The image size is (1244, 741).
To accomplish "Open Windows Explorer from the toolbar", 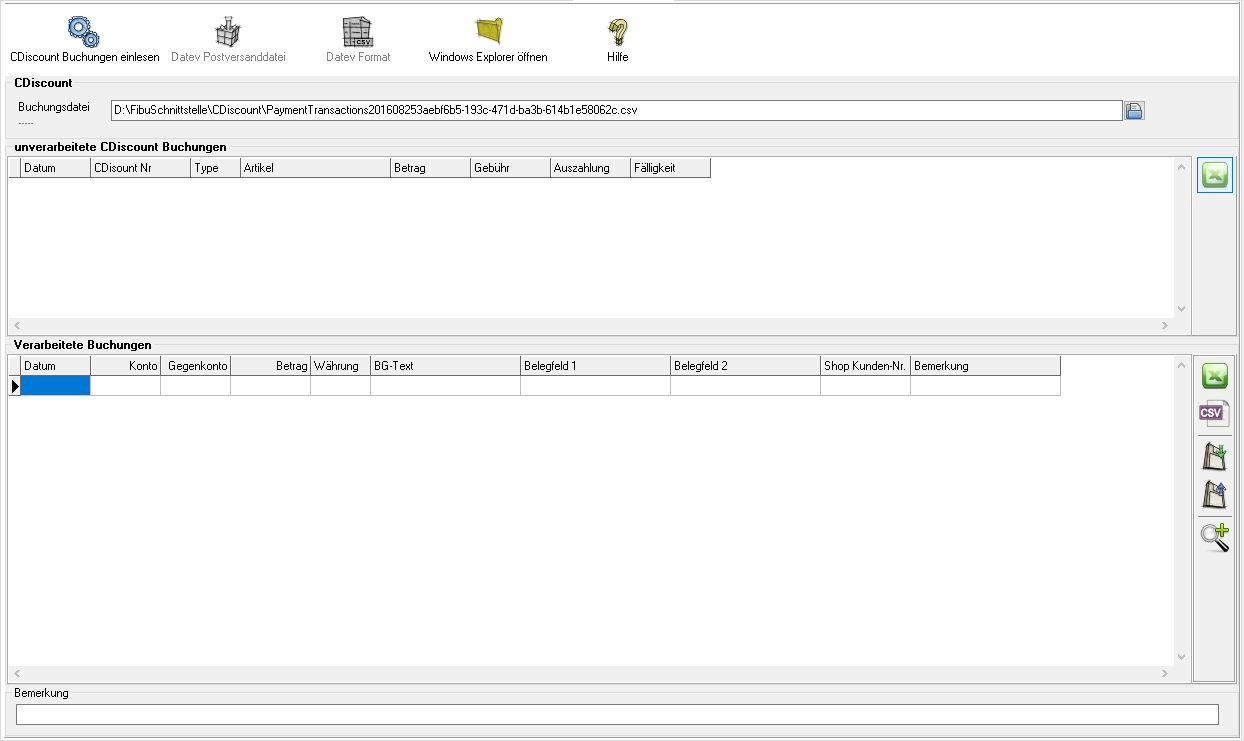I will pyautogui.click(x=489, y=33).
